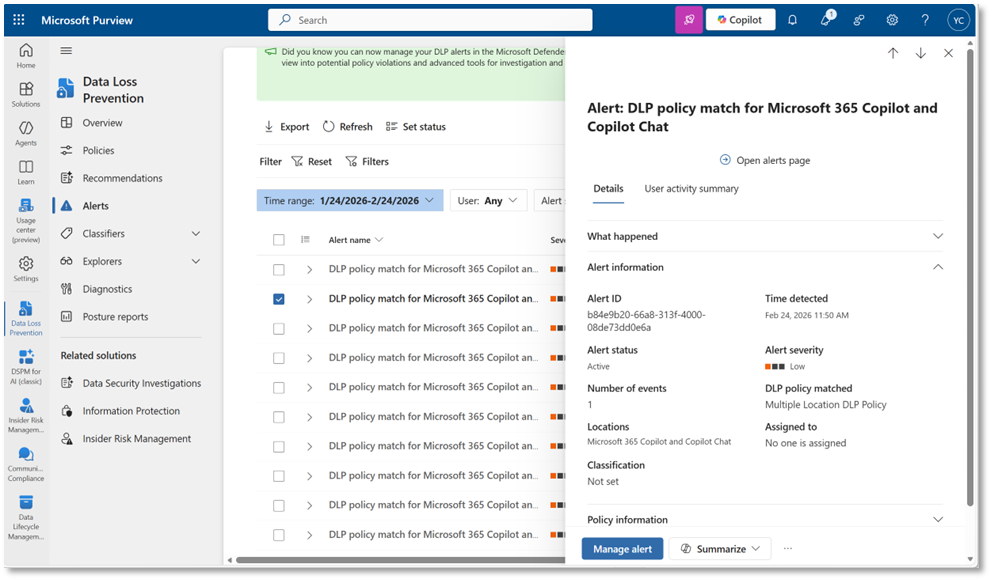992x581 pixels.
Task: Open the User: Any filter dropdown
Action: 488,201
